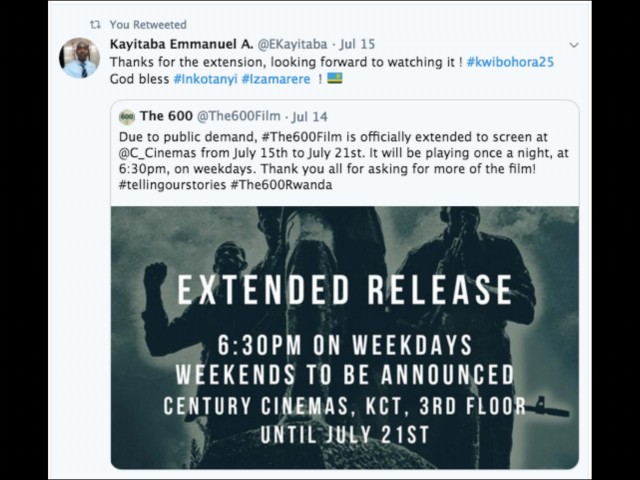Open the Extended Release poster image
Screen dimensions: 640x480
345,338
